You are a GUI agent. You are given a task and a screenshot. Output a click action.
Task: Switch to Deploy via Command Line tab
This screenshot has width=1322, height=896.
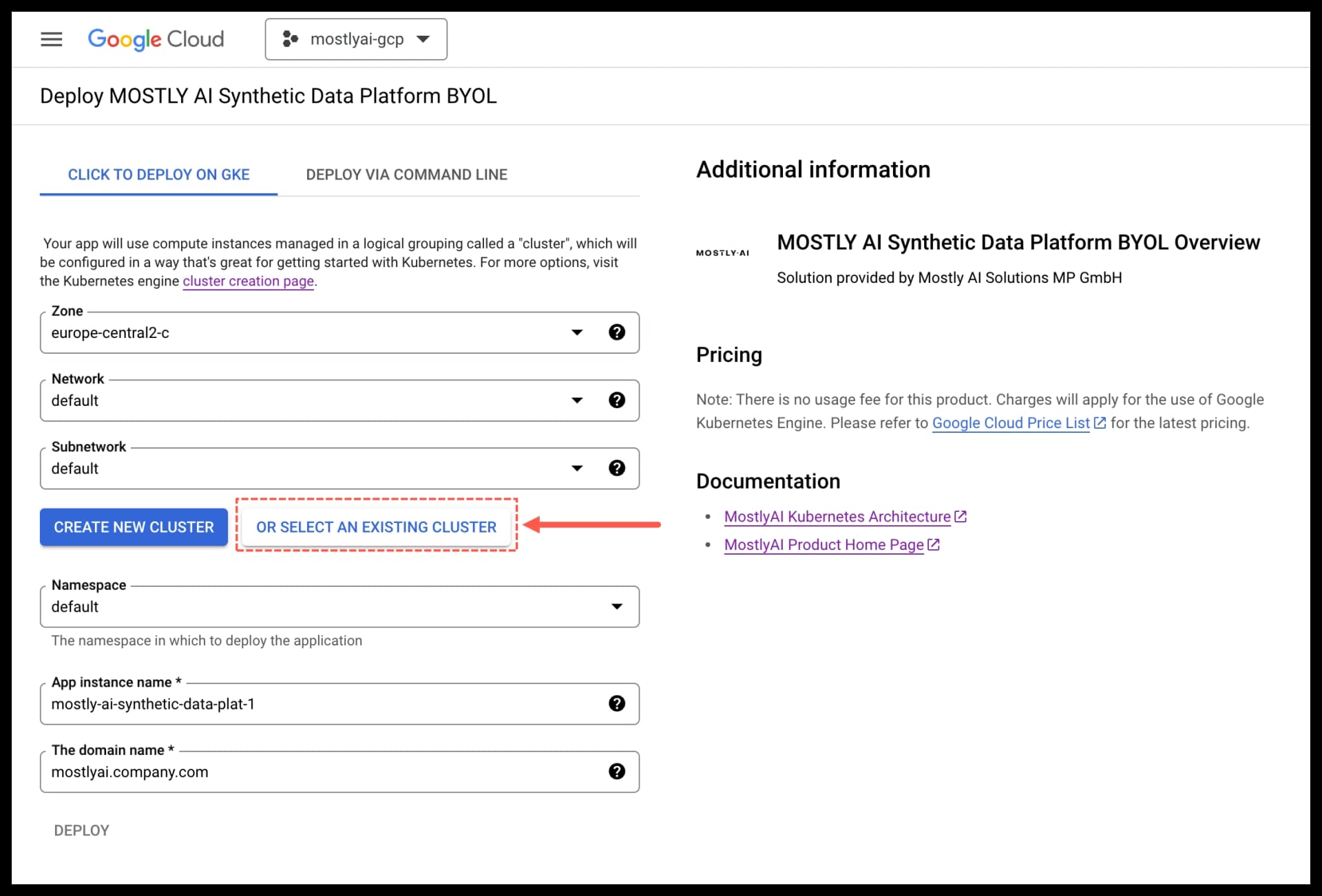tap(406, 174)
